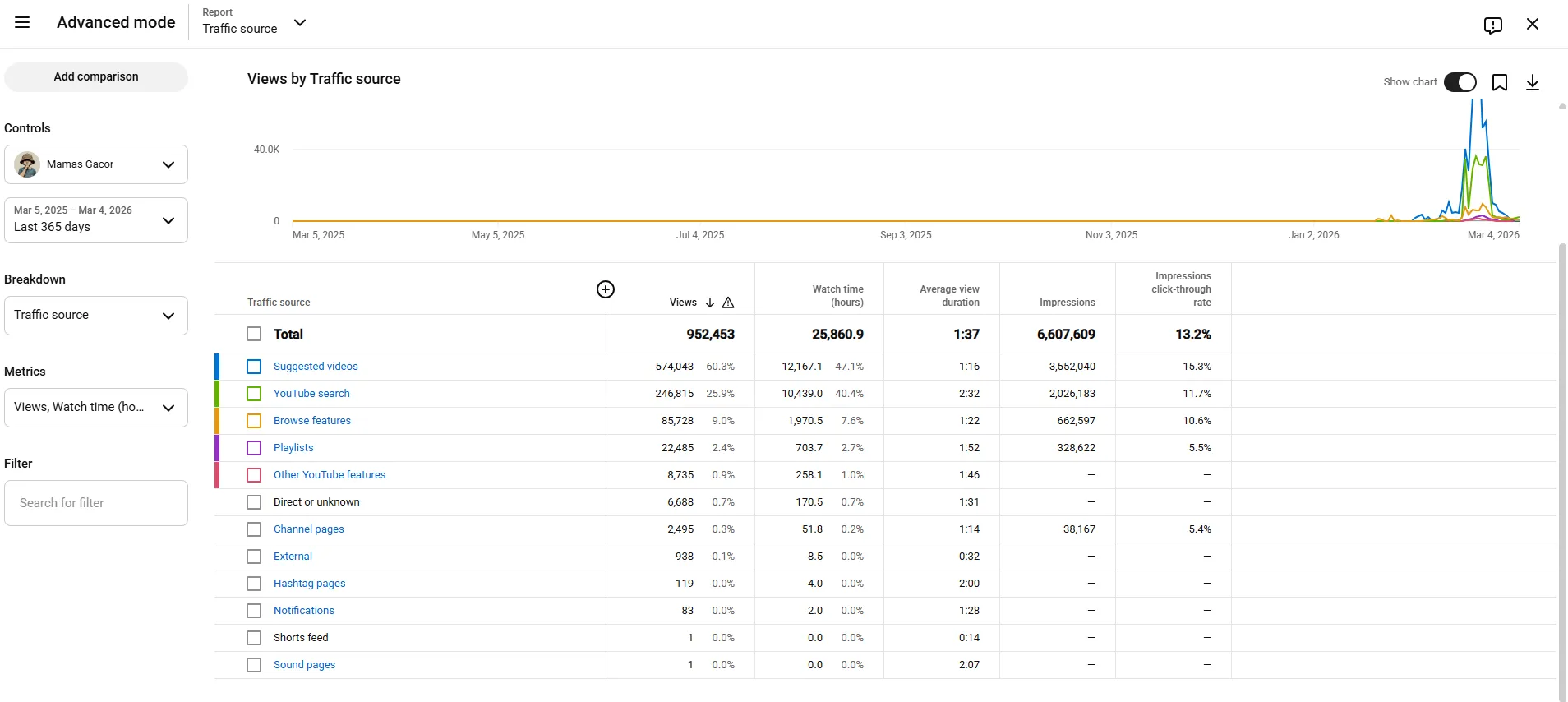1568x702 pixels.
Task: Click the Playlists purple color checkbox
Action: 254,448
